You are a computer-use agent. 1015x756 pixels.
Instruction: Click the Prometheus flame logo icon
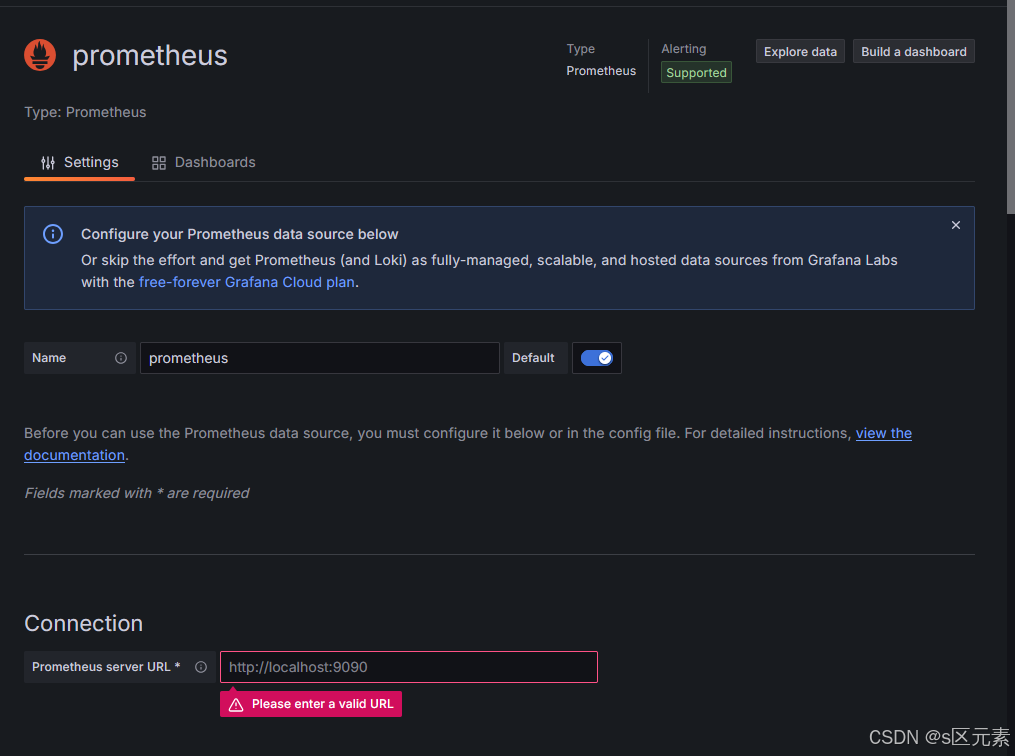(40, 55)
